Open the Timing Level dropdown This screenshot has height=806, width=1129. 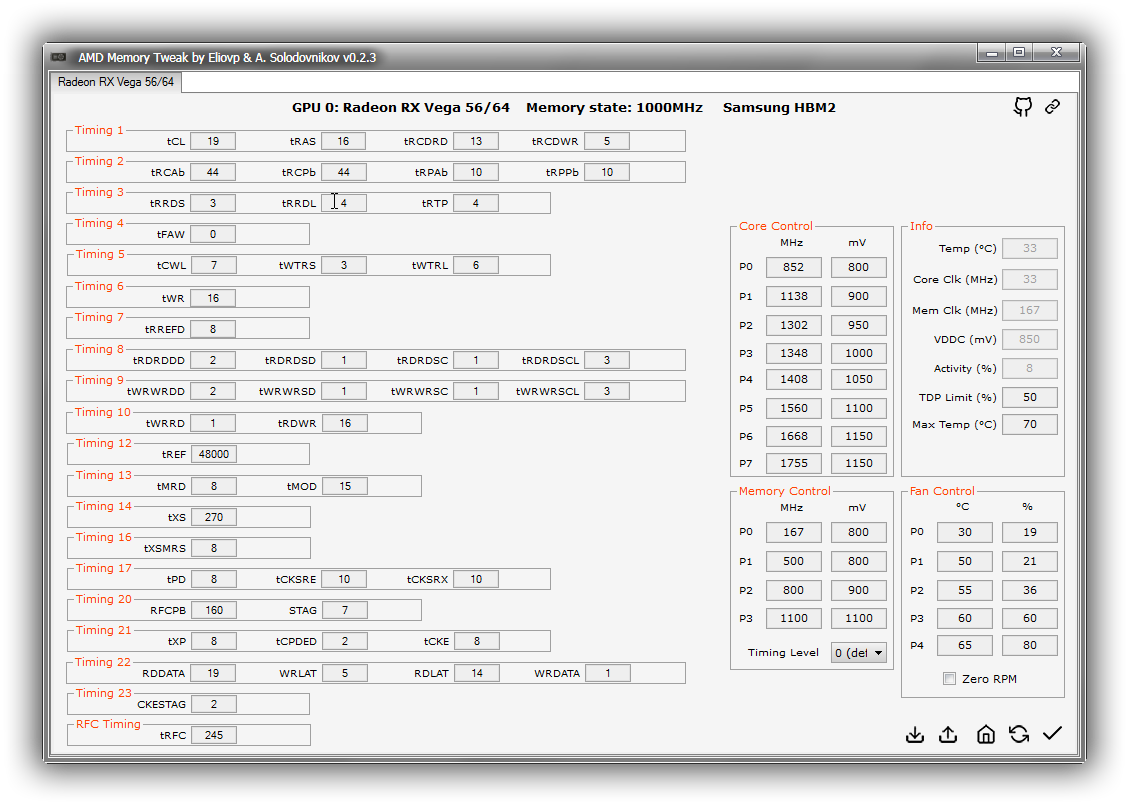(858, 653)
